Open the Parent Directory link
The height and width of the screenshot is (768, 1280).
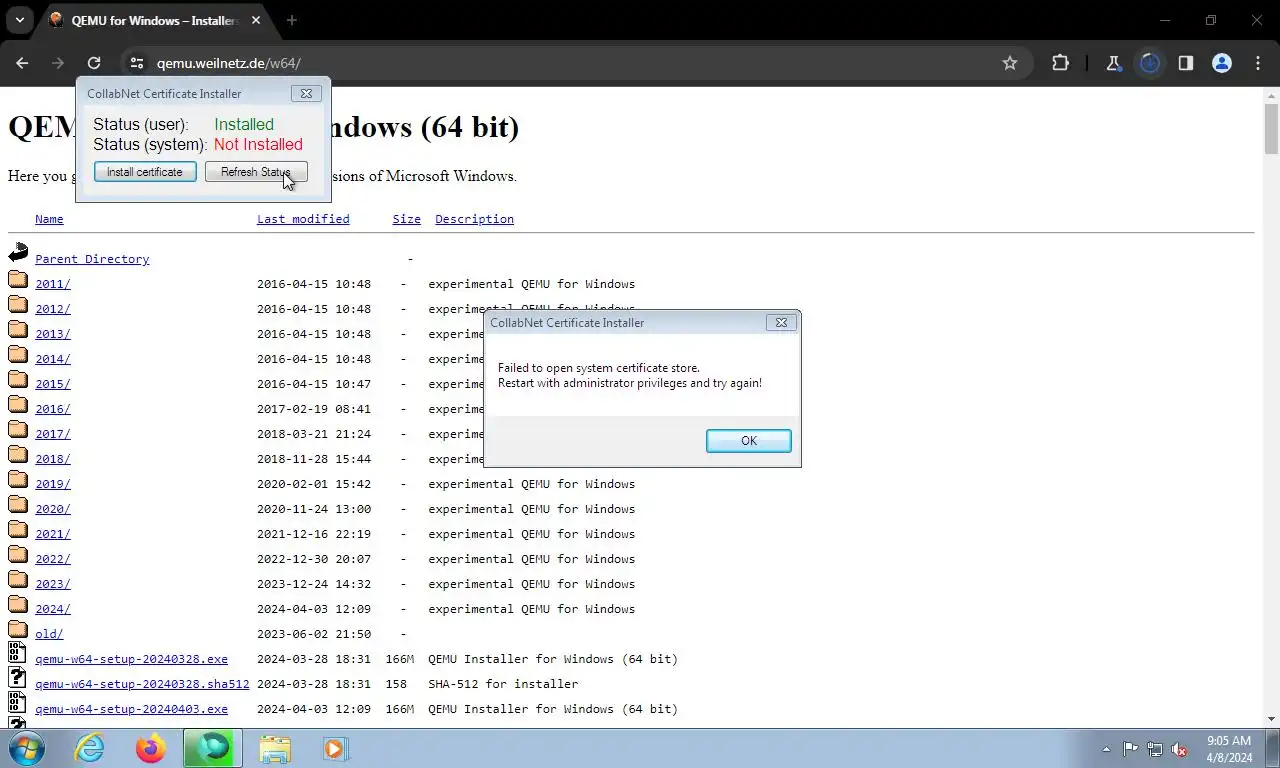coord(92,259)
